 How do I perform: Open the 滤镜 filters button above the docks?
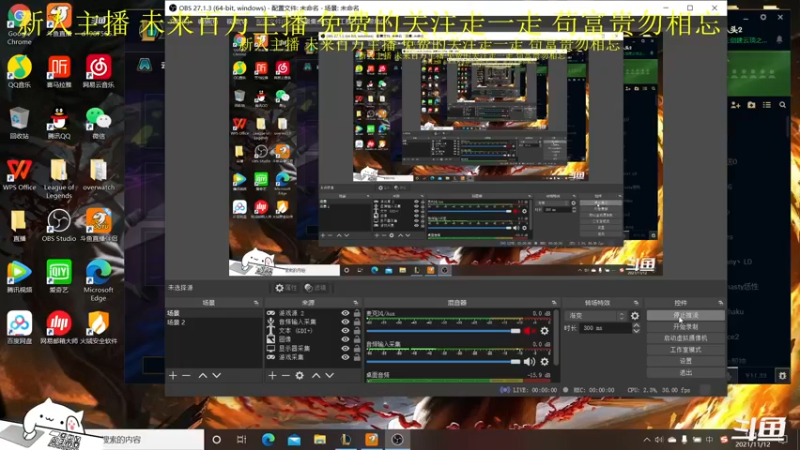[315, 288]
